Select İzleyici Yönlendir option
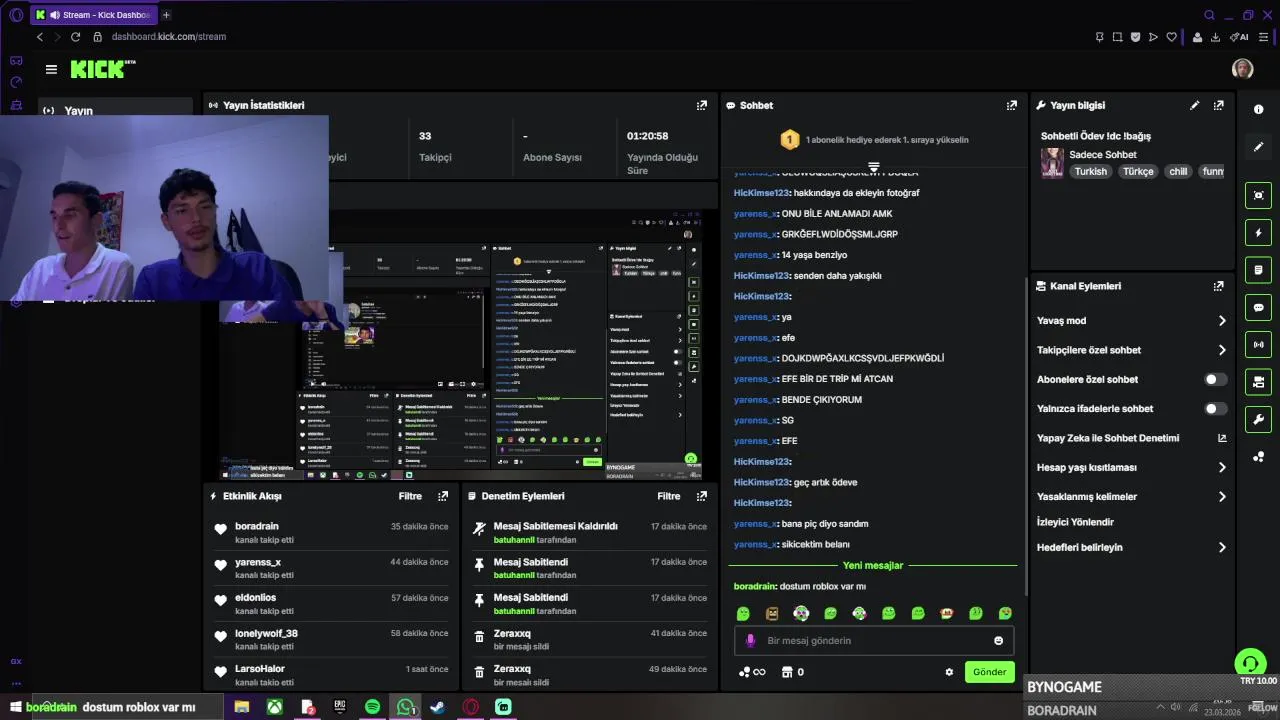1280x720 pixels. [1075, 522]
